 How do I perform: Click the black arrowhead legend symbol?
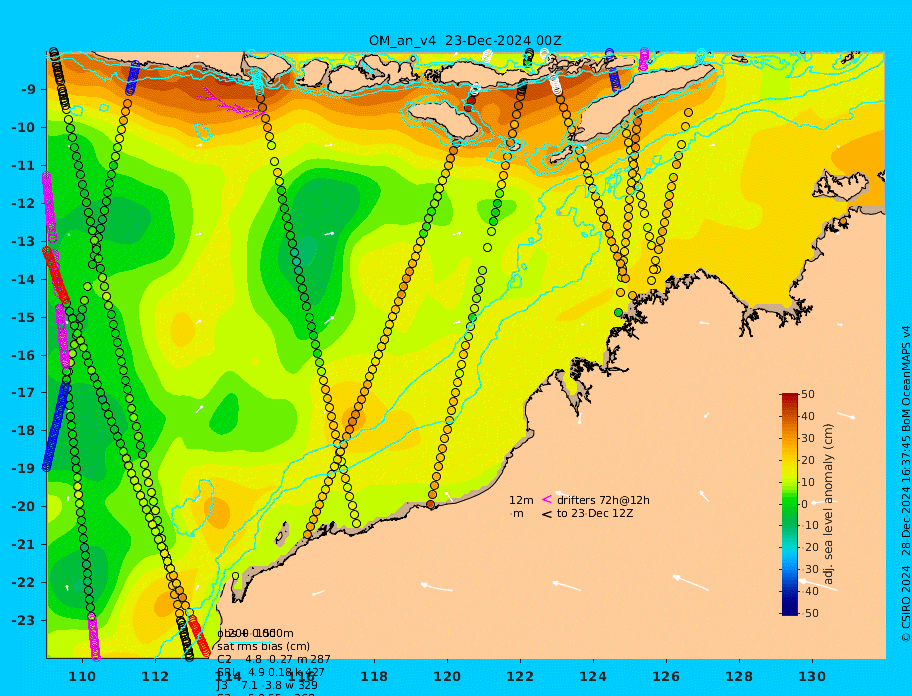point(547,514)
